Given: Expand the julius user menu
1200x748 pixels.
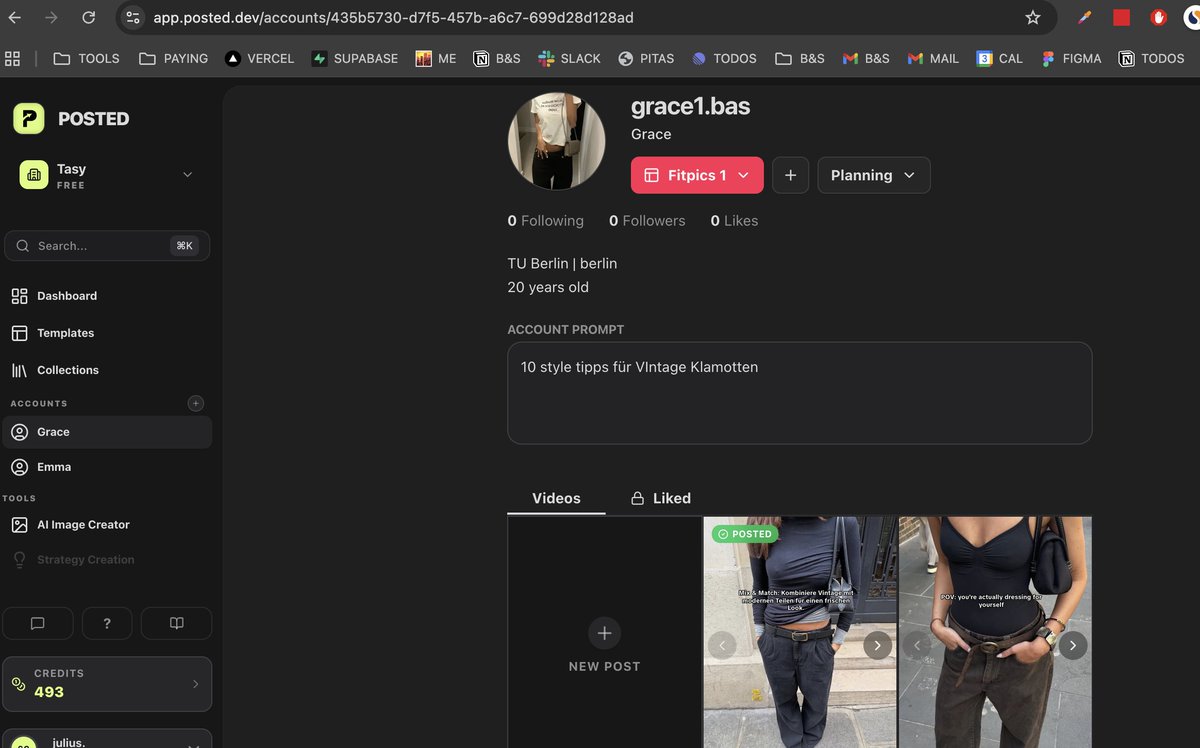Looking at the screenshot, I should (106, 739).
